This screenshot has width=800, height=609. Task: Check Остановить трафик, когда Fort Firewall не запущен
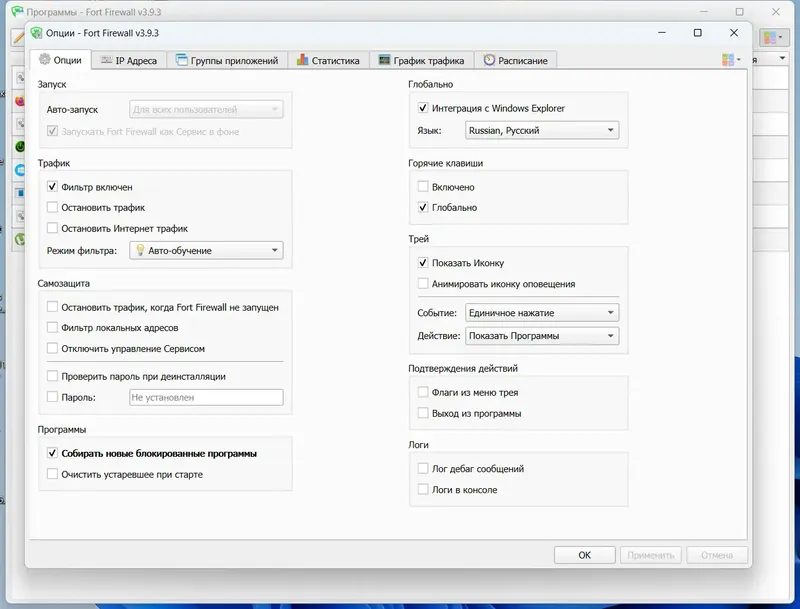(52, 307)
